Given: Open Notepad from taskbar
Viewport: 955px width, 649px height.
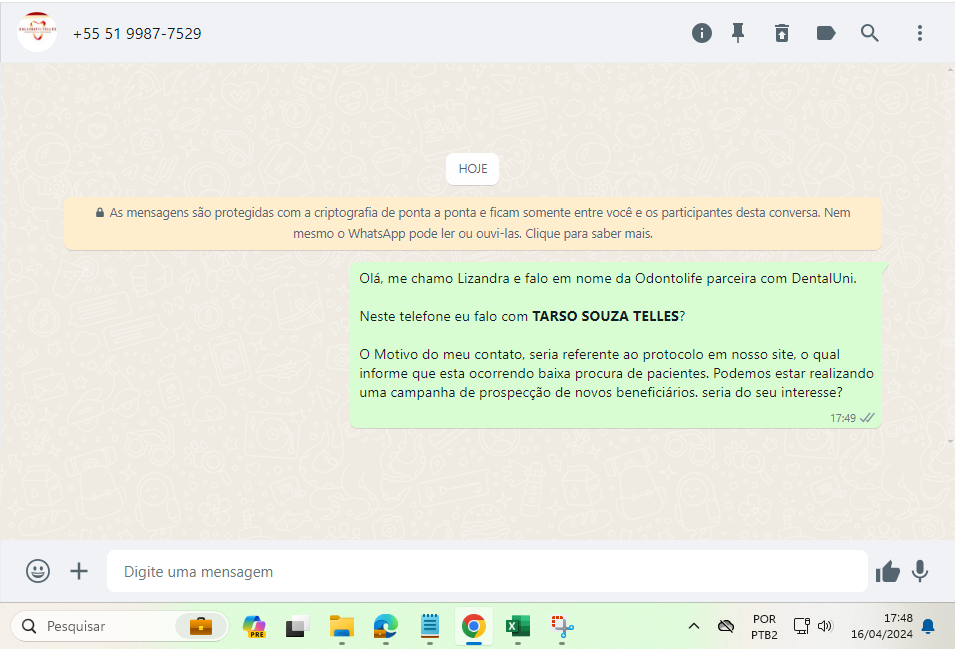Looking at the screenshot, I should [430, 626].
